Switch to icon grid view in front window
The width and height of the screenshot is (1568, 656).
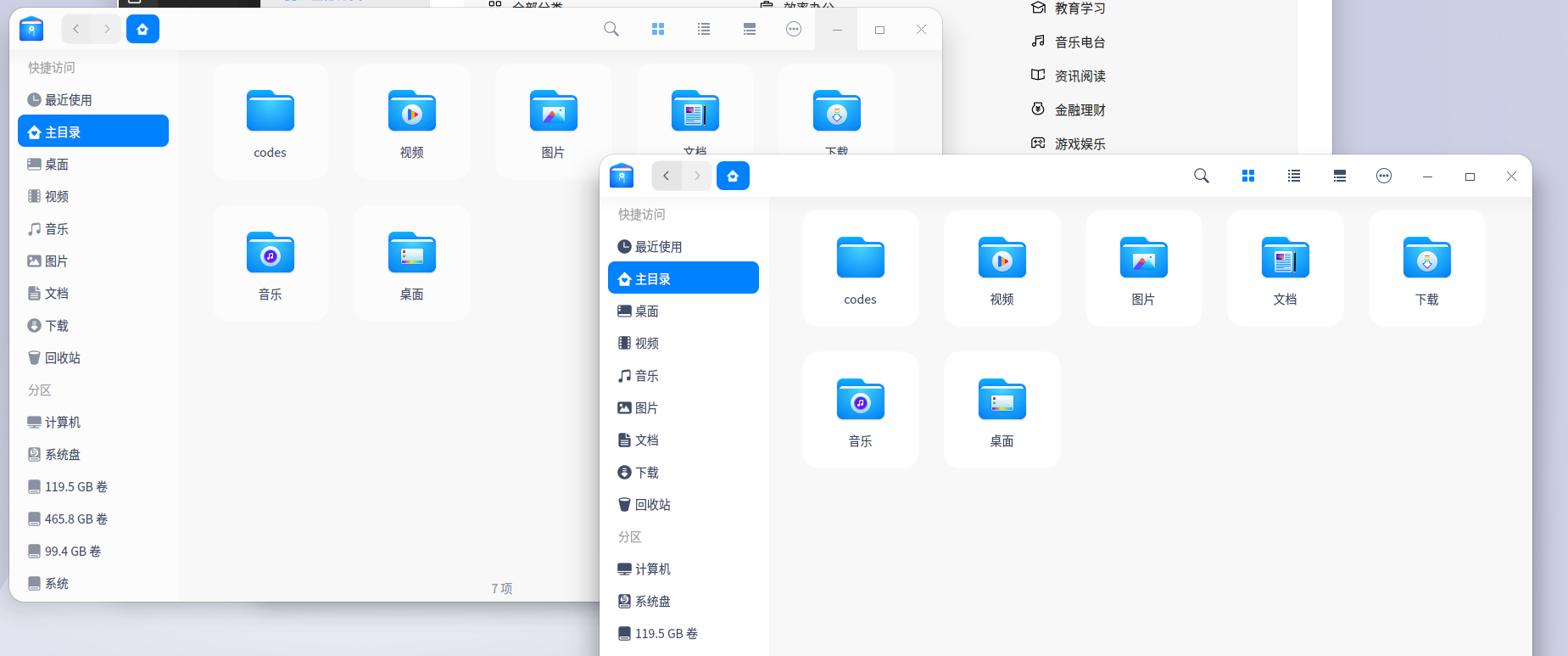1247,176
